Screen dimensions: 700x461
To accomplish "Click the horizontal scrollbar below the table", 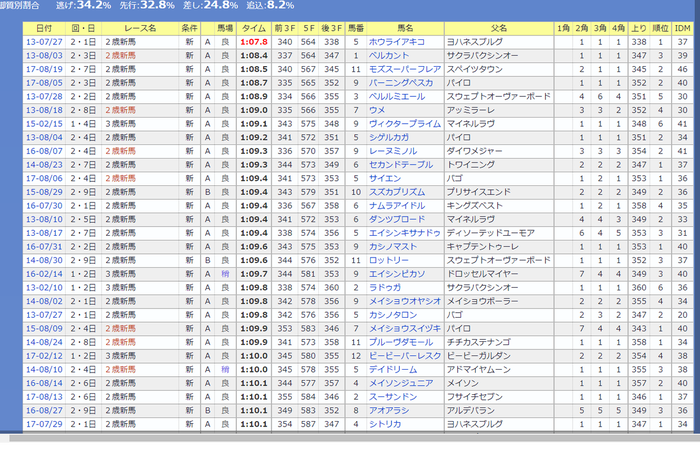I will point(354,438).
